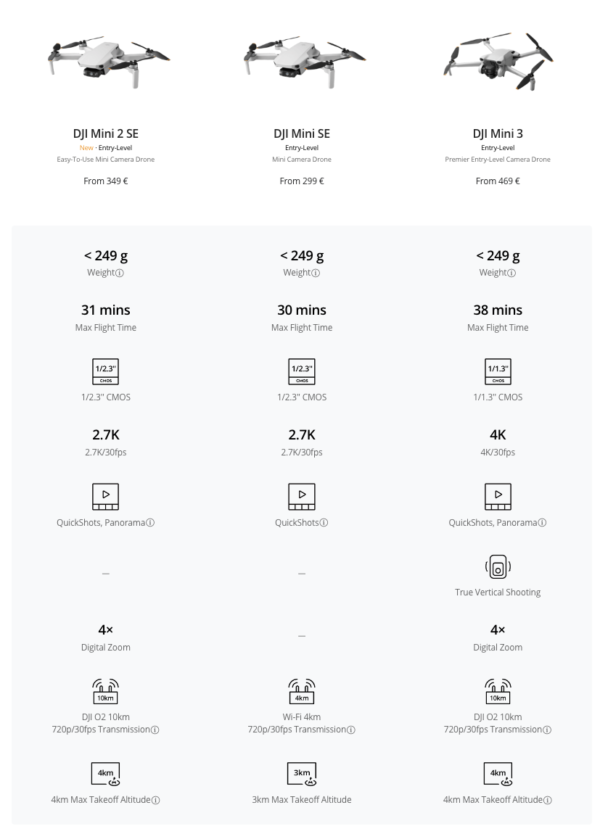Open the DJI Mini 3 product title
This screenshot has width=600, height=834.
[x=497, y=133]
